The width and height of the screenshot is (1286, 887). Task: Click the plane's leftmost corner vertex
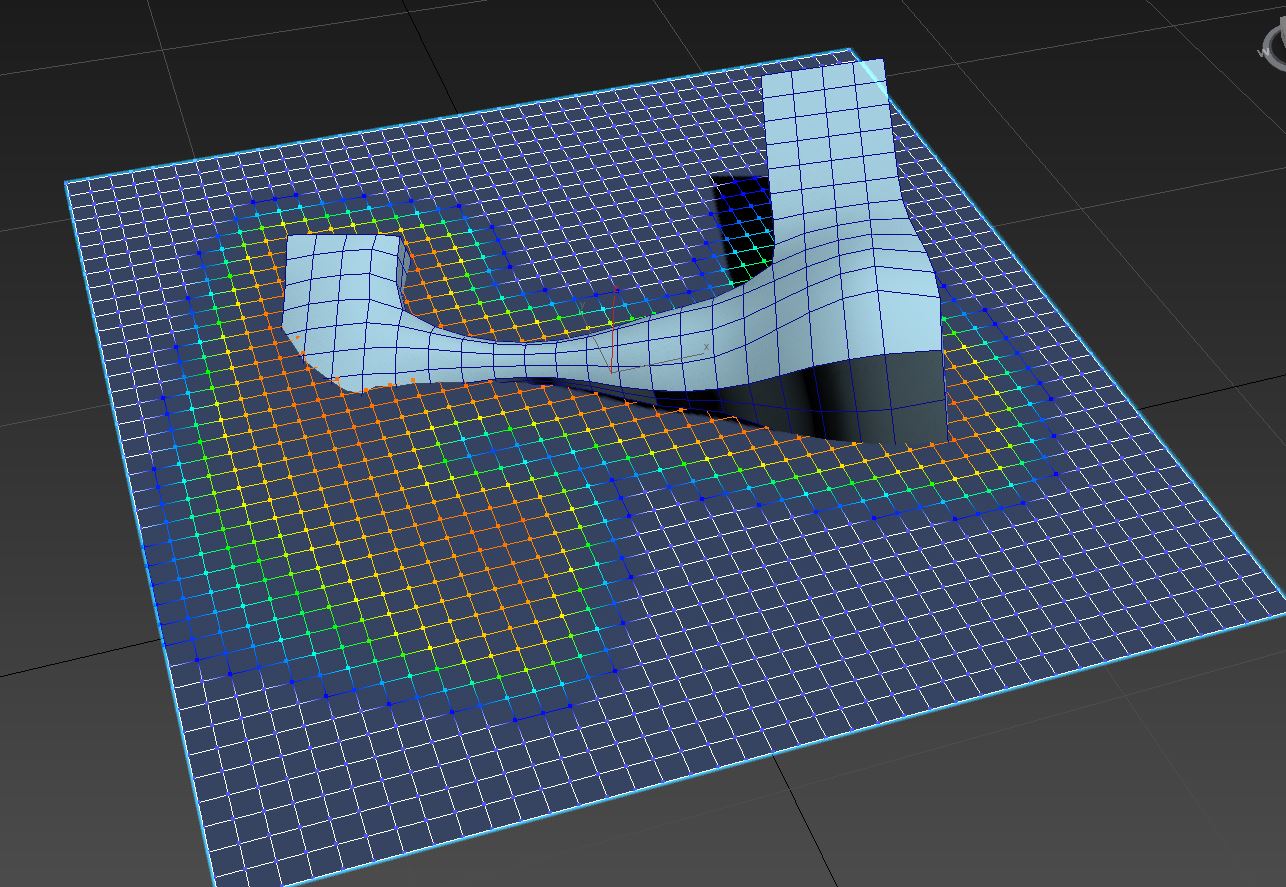pyautogui.click(x=66, y=182)
